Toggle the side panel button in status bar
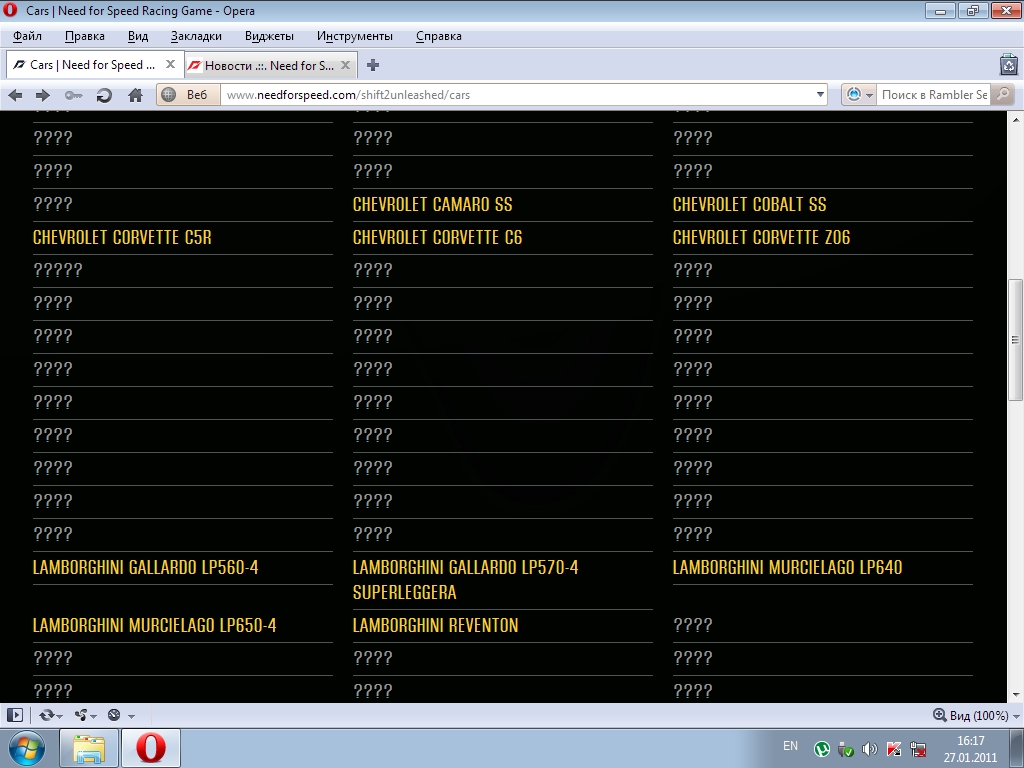 15,715
